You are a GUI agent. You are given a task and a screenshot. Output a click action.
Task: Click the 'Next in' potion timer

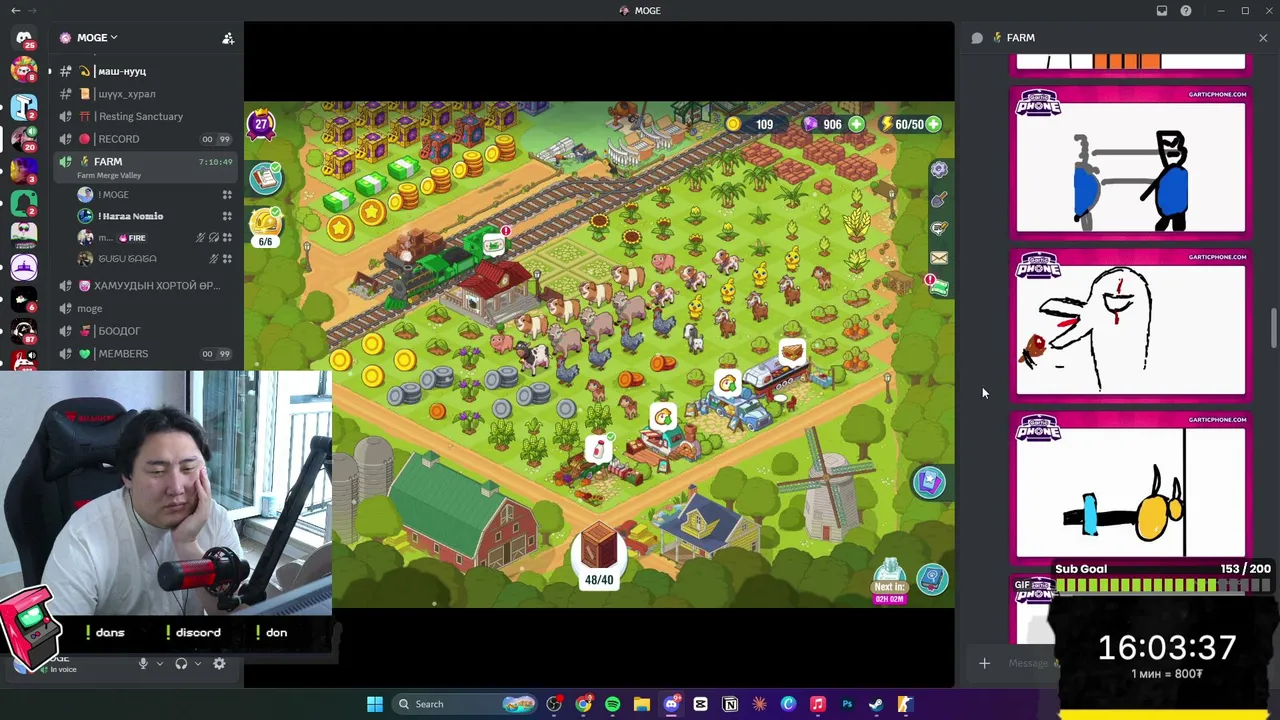click(x=889, y=583)
